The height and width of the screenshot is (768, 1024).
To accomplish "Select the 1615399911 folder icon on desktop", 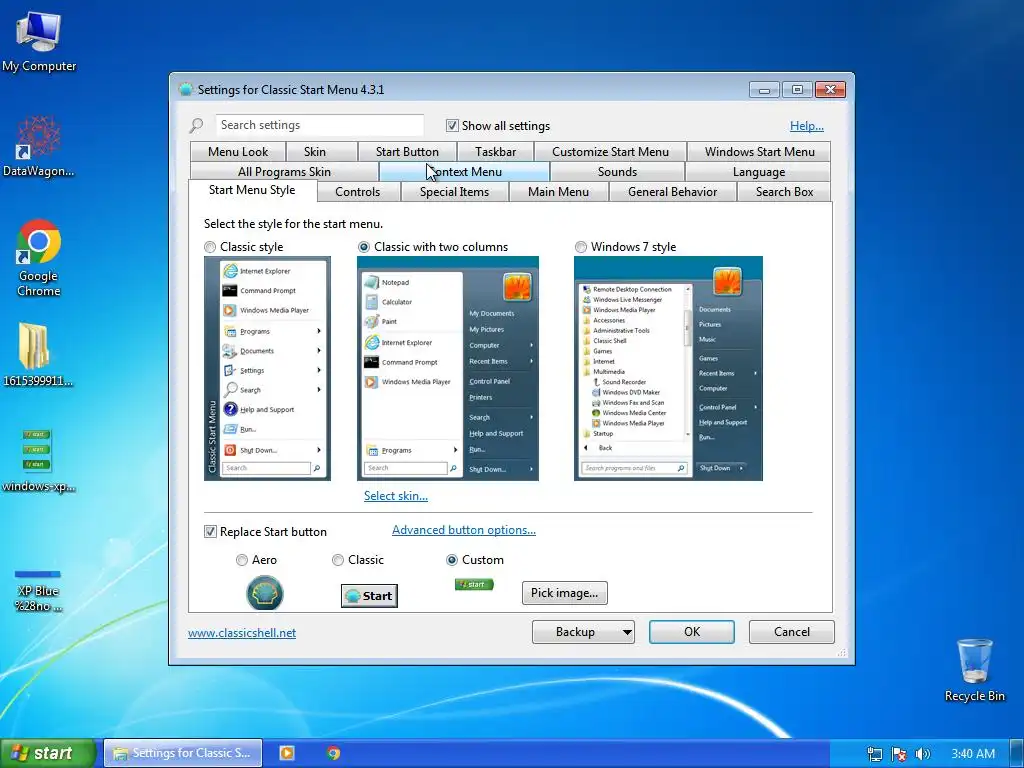I will 37,355.
